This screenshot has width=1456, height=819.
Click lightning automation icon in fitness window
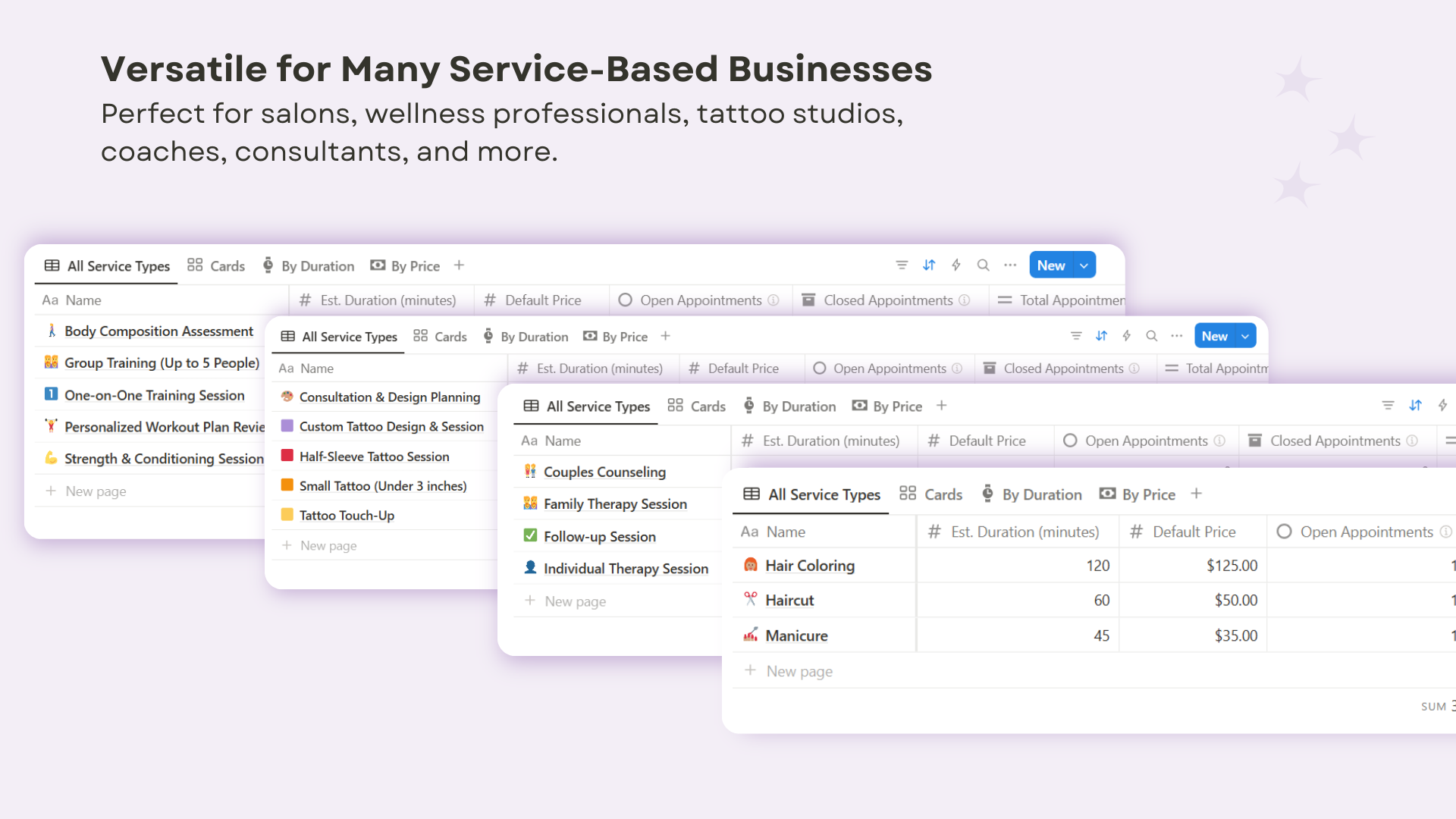coord(956,265)
